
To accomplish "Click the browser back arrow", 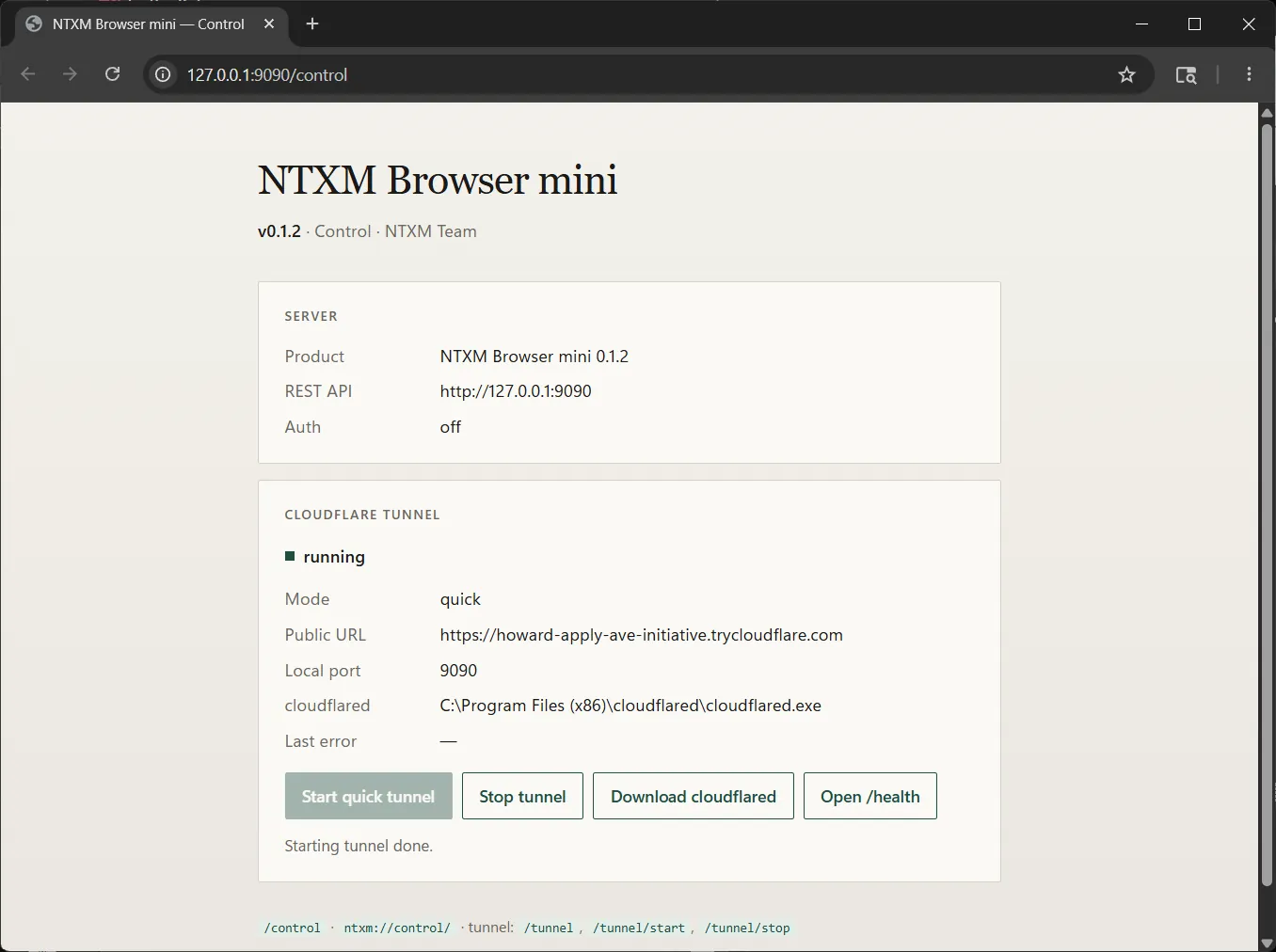I will [28, 74].
